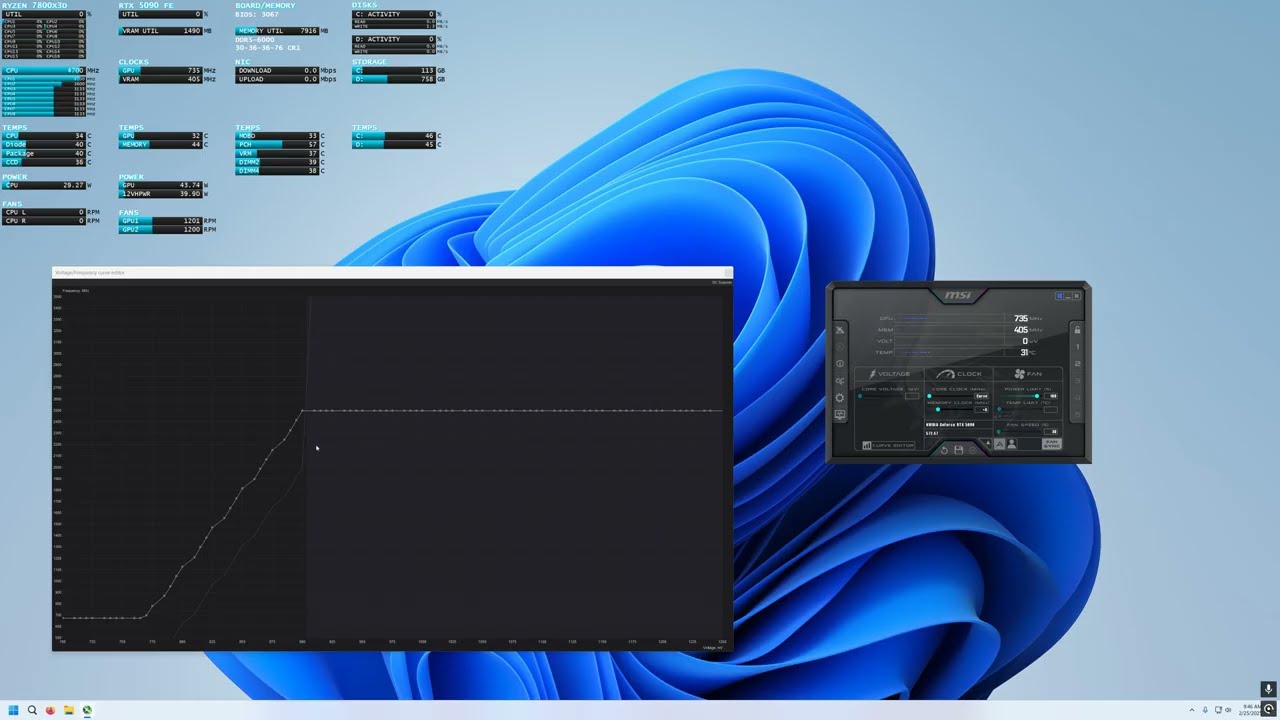1280x720 pixels.
Task: Open Firefox from the taskbar
Action: 50,710
